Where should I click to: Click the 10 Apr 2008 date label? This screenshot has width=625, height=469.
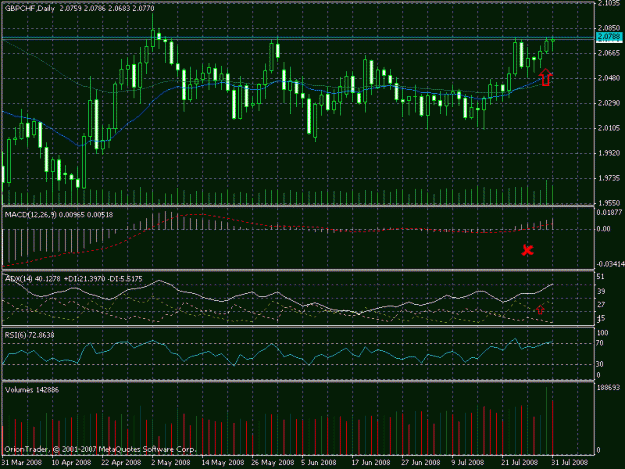71,463
